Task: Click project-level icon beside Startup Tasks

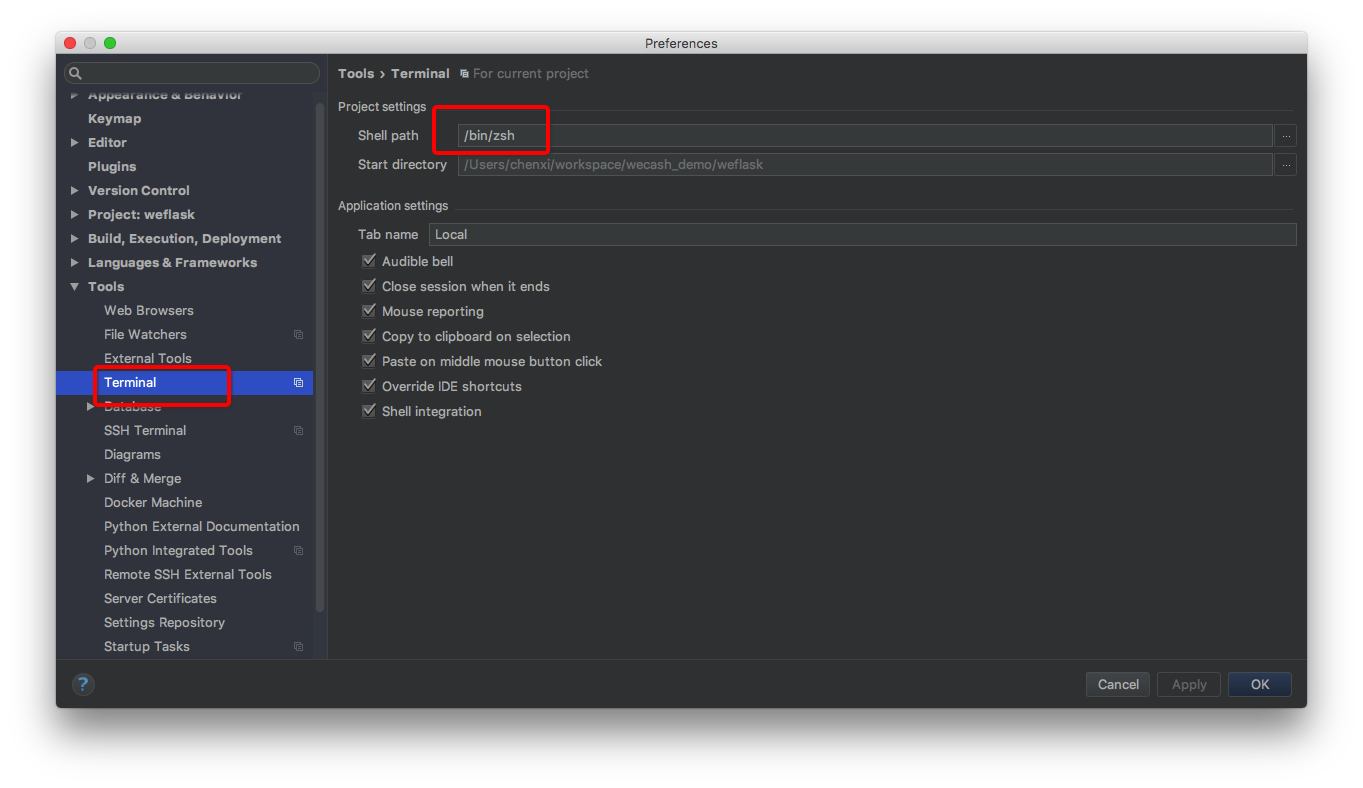Action: 298,647
